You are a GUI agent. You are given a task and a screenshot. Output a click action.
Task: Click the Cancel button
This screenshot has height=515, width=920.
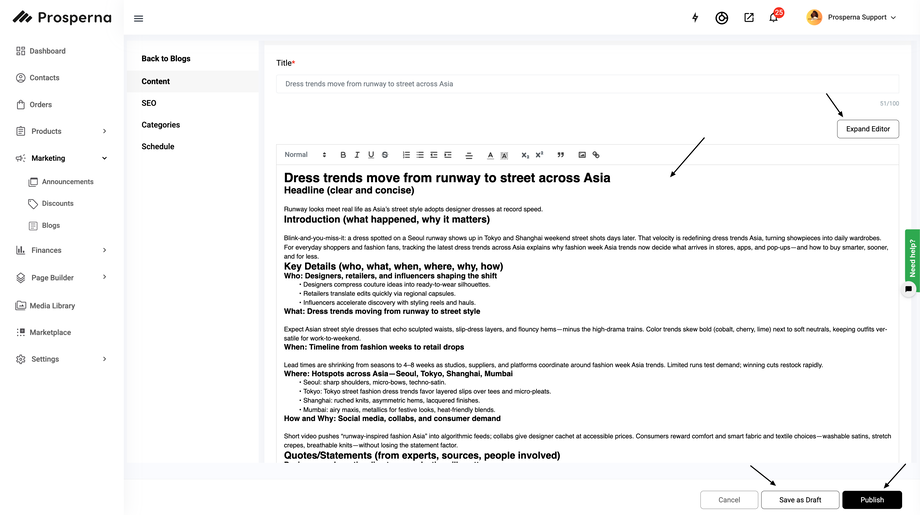pos(729,500)
